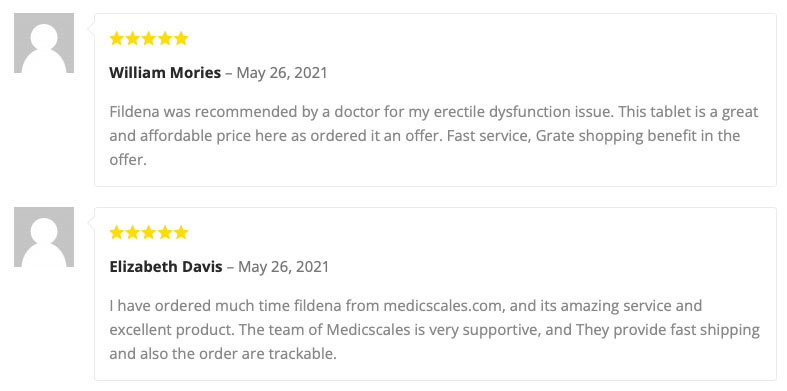Screen dimensions: 787x391
Task: Click the speech-bubble pointer of Elizabeth's review card
Action: [91, 223]
